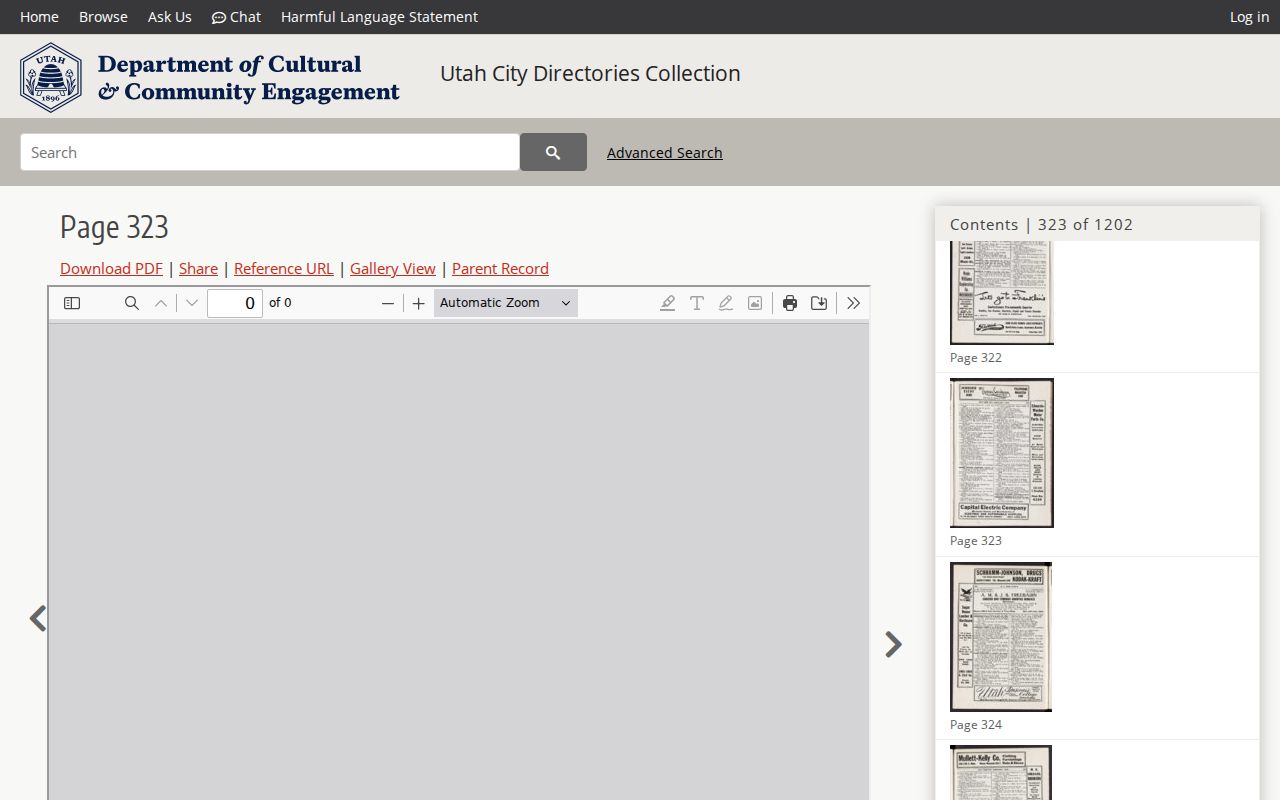The height and width of the screenshot is (800, 1280).
Task: Zoom in with the plus icon
Action: (x=418, y=303)
